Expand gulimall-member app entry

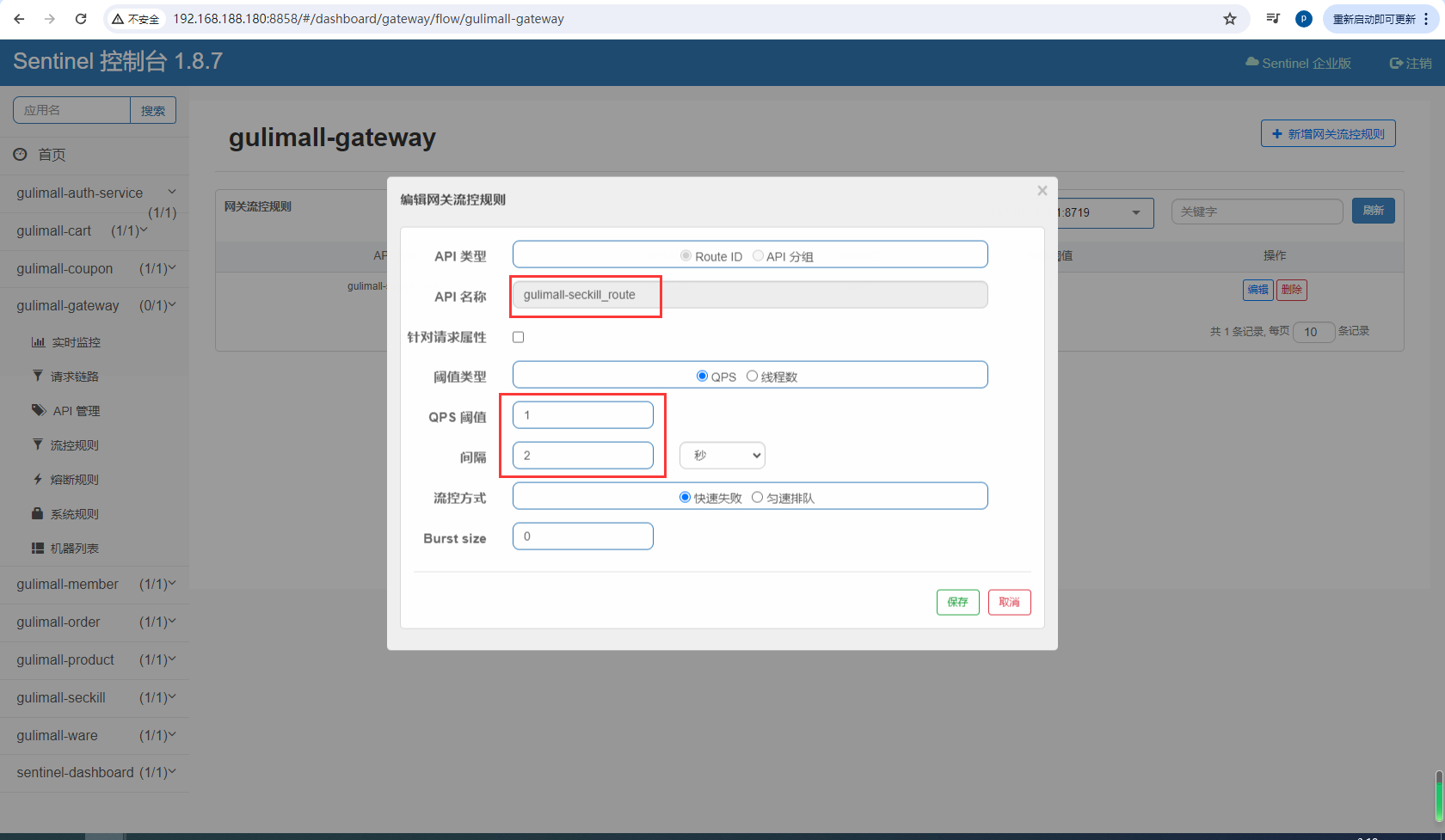tap(95, 584)
